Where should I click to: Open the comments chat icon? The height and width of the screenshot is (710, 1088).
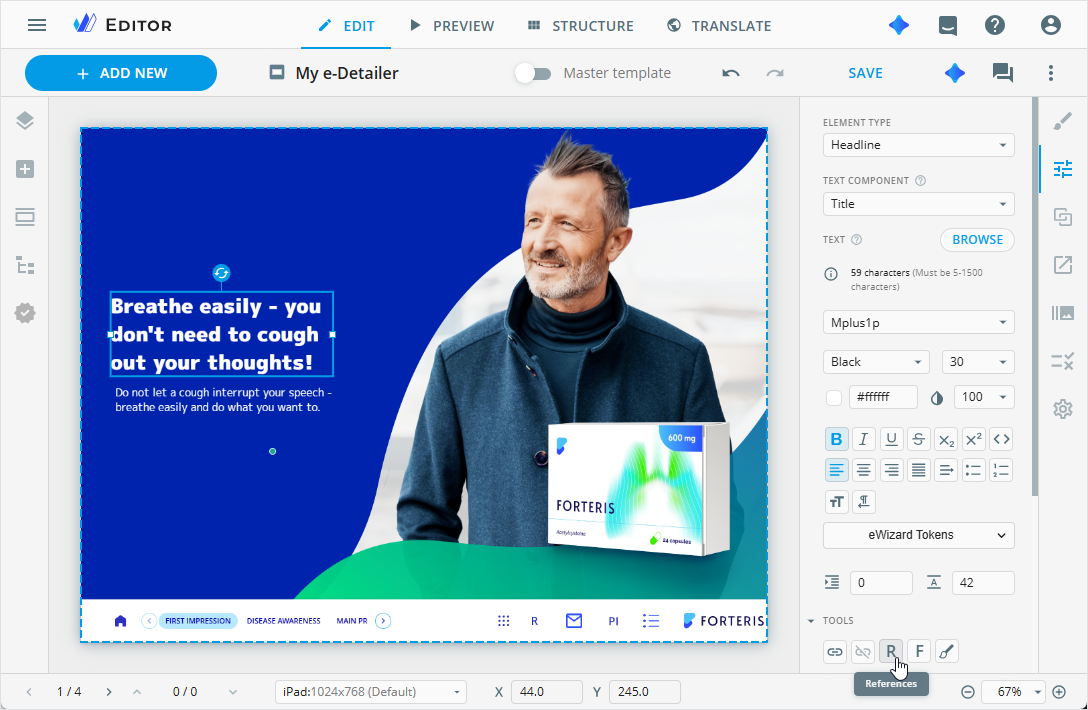[1003, 73]
